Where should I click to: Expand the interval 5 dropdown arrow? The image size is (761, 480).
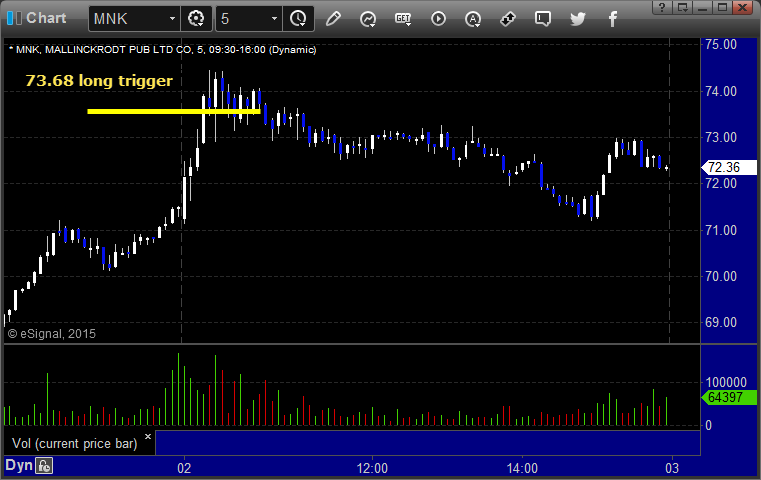coord(274,19)
